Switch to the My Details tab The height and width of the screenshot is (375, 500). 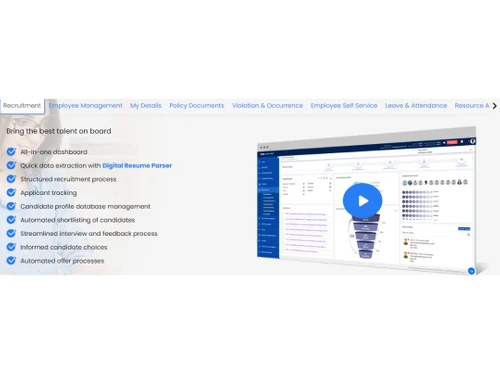pyautogui.click(x=146, y=106)
